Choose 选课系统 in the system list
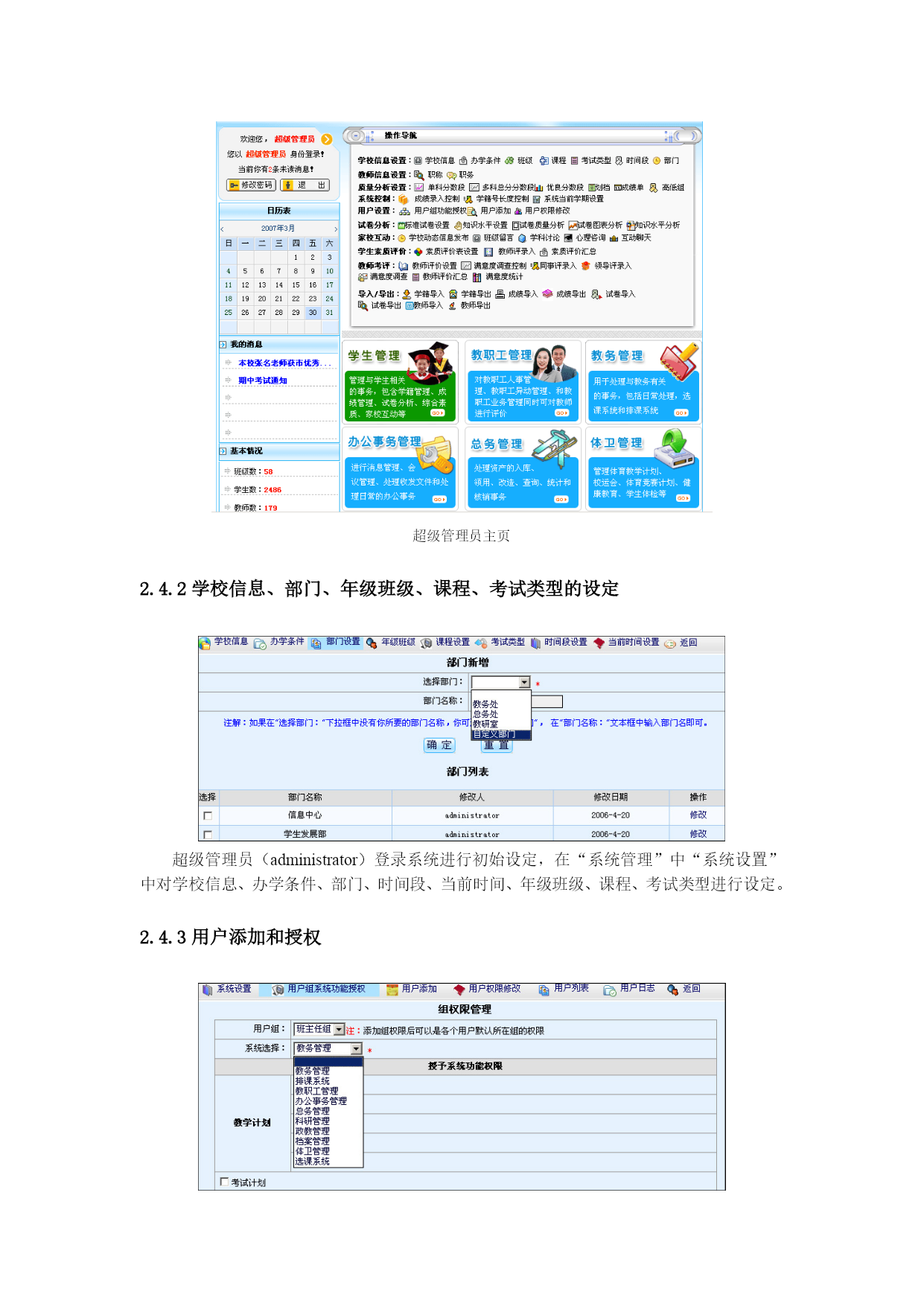This screenshot has width=924, height=1306. (312, 1162)
